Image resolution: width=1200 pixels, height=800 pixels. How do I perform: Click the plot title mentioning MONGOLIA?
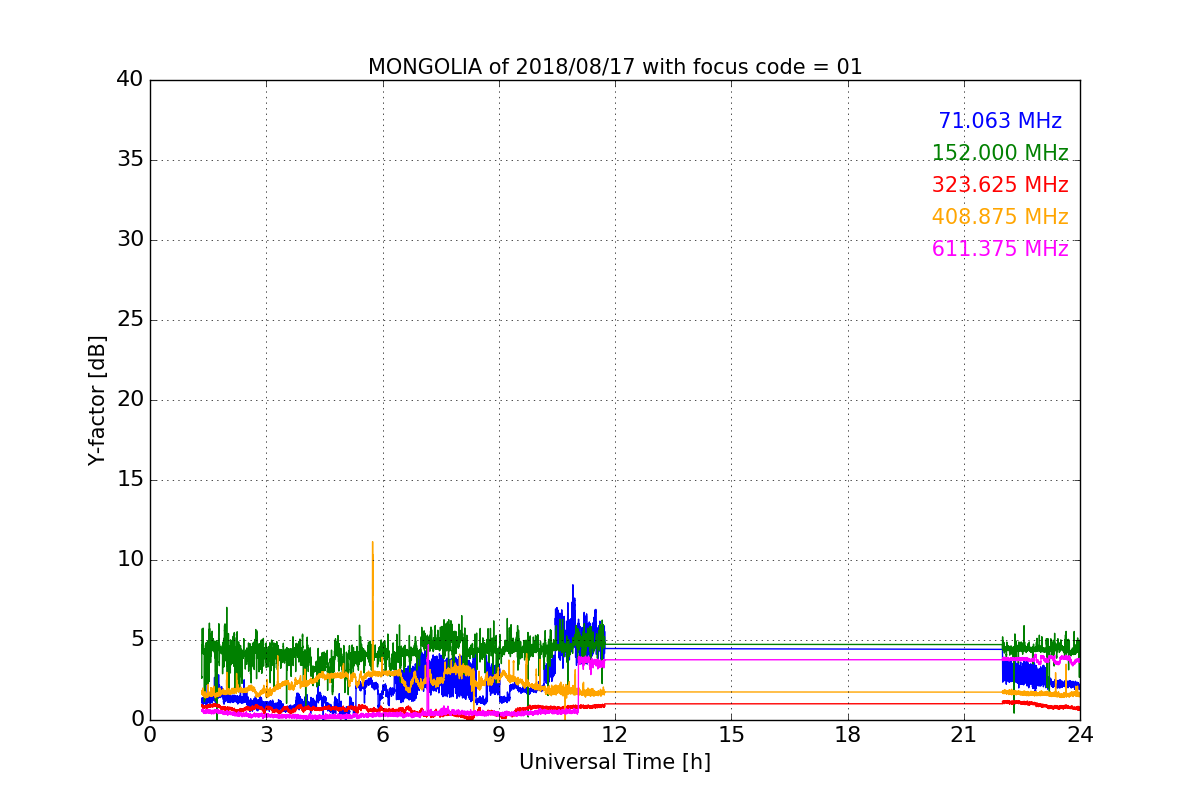pos(615,67)
